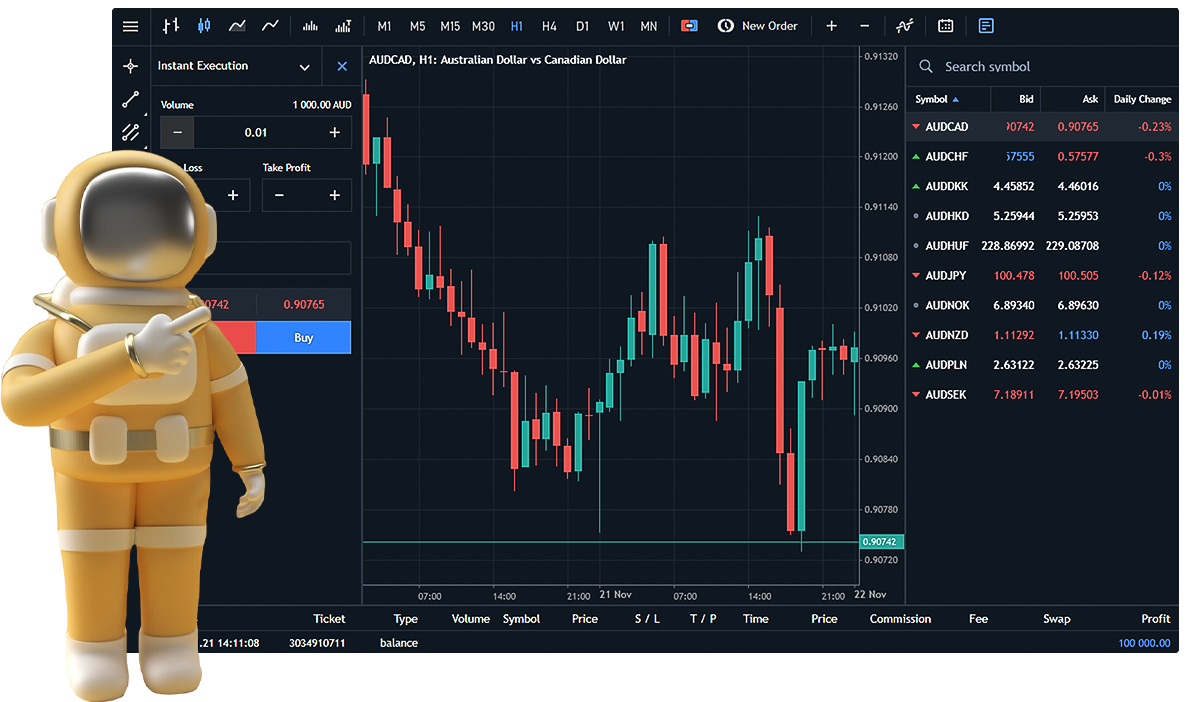Open the main hamburger menu
The image size is (1187, 702).
point(131,26)
